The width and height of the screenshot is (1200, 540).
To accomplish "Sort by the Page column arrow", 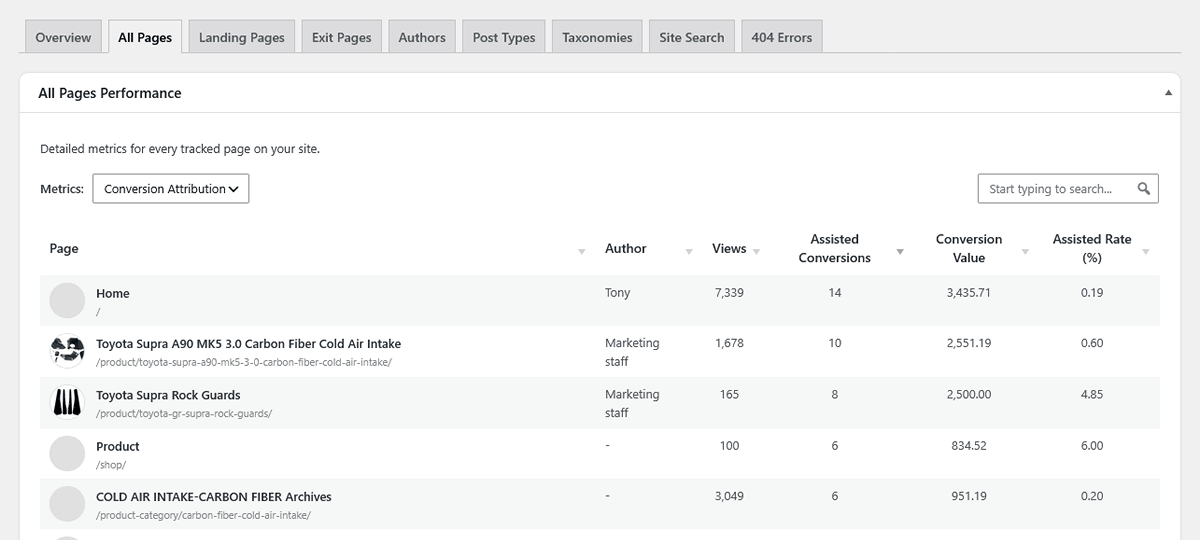I will (582, 252).
